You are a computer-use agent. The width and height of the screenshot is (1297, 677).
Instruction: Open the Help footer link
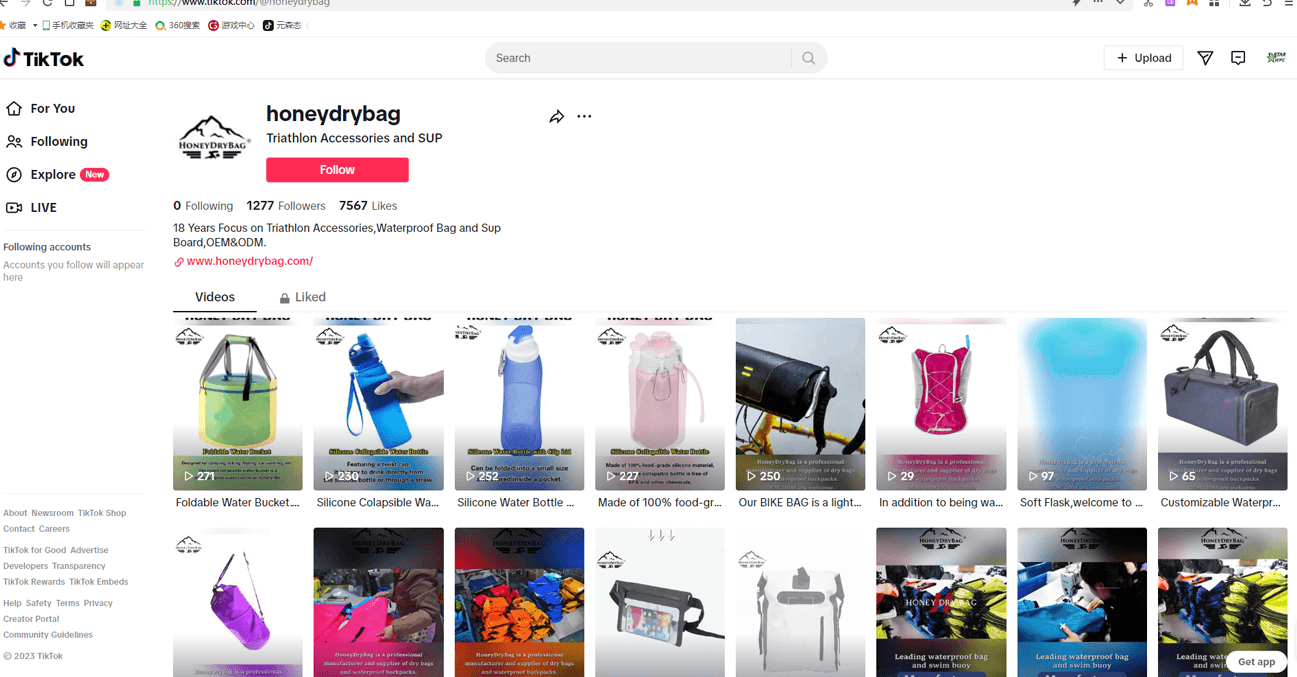[12, 603]
